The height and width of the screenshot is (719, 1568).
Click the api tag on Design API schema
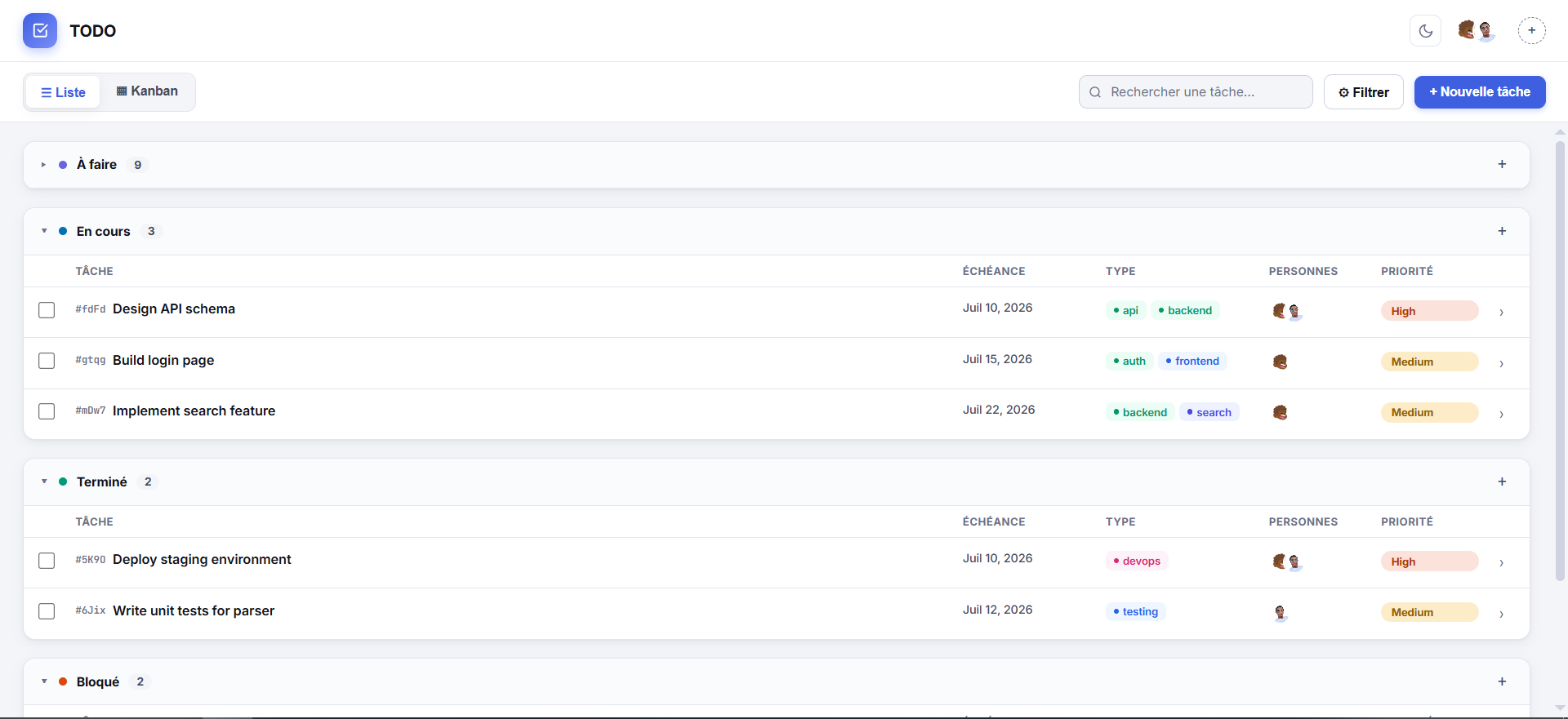point(1125,310)
